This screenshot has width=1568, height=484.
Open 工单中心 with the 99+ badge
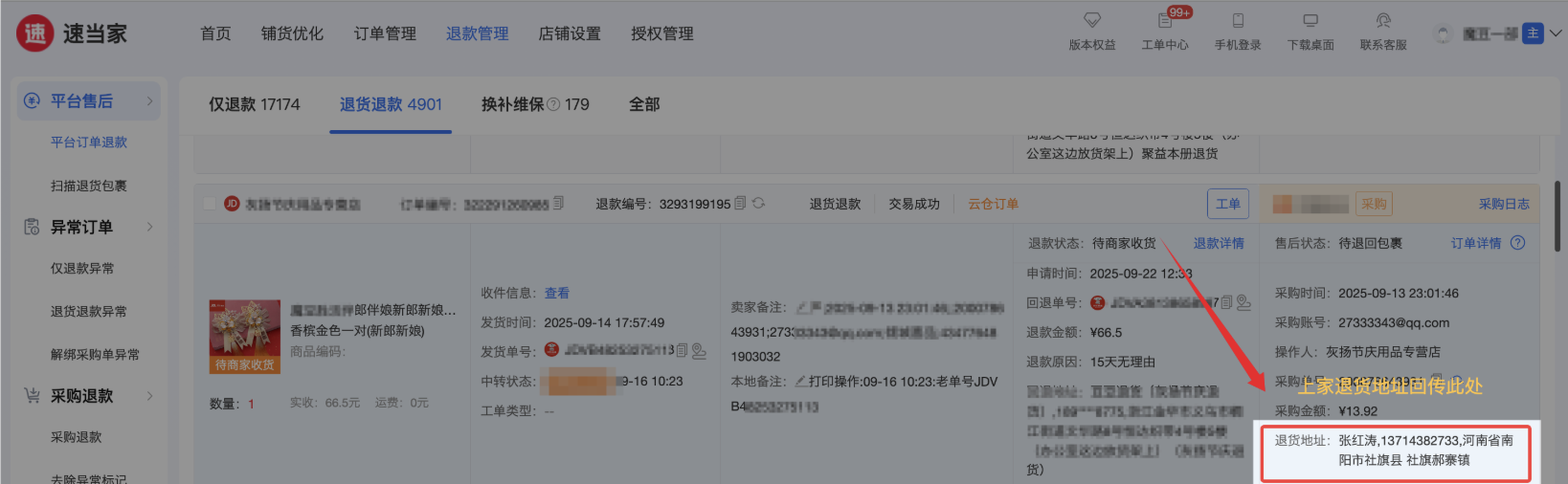coord(1164,20)
